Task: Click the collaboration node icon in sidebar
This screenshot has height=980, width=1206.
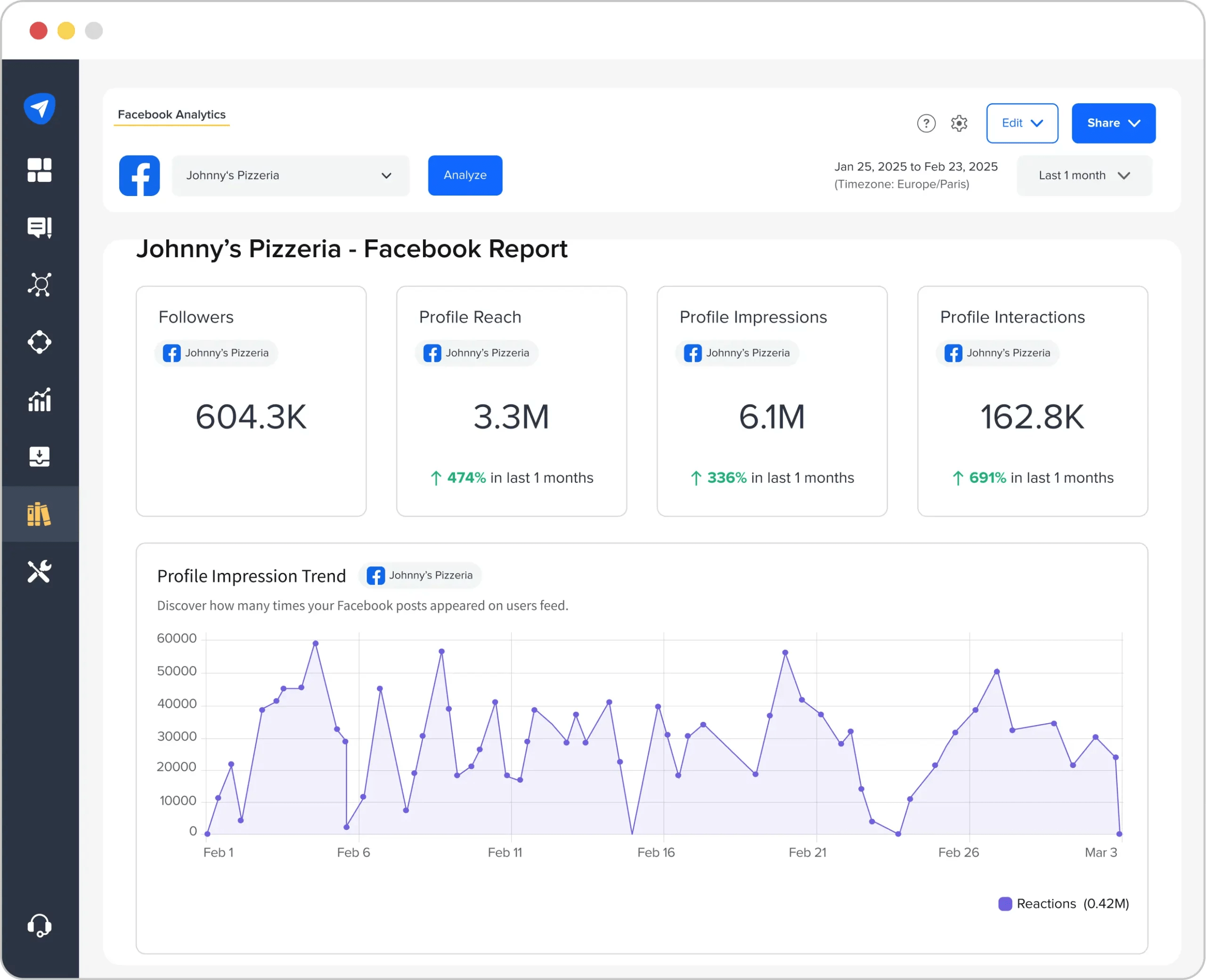Action: 40,342
